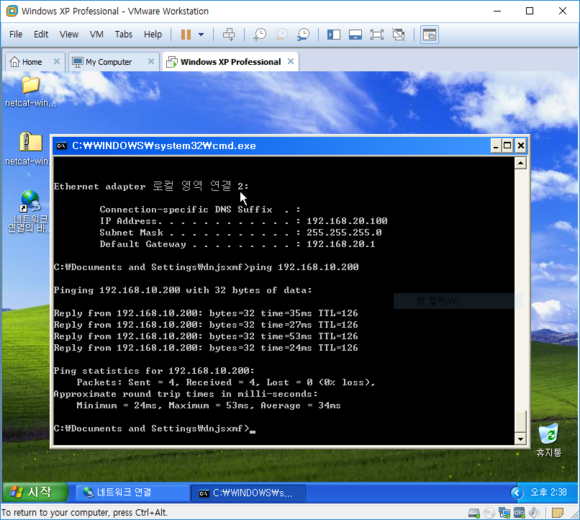Open the Help menu
This screenshot has height=520, width=580.
pos(153,34)
